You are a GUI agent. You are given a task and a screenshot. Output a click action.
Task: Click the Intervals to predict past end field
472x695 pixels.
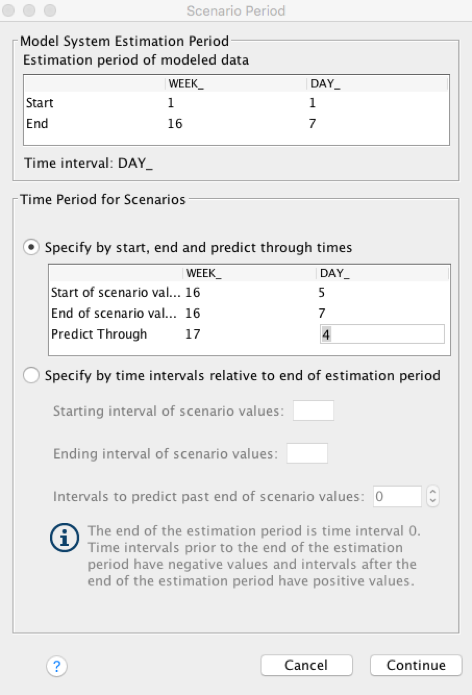point(397,496)
